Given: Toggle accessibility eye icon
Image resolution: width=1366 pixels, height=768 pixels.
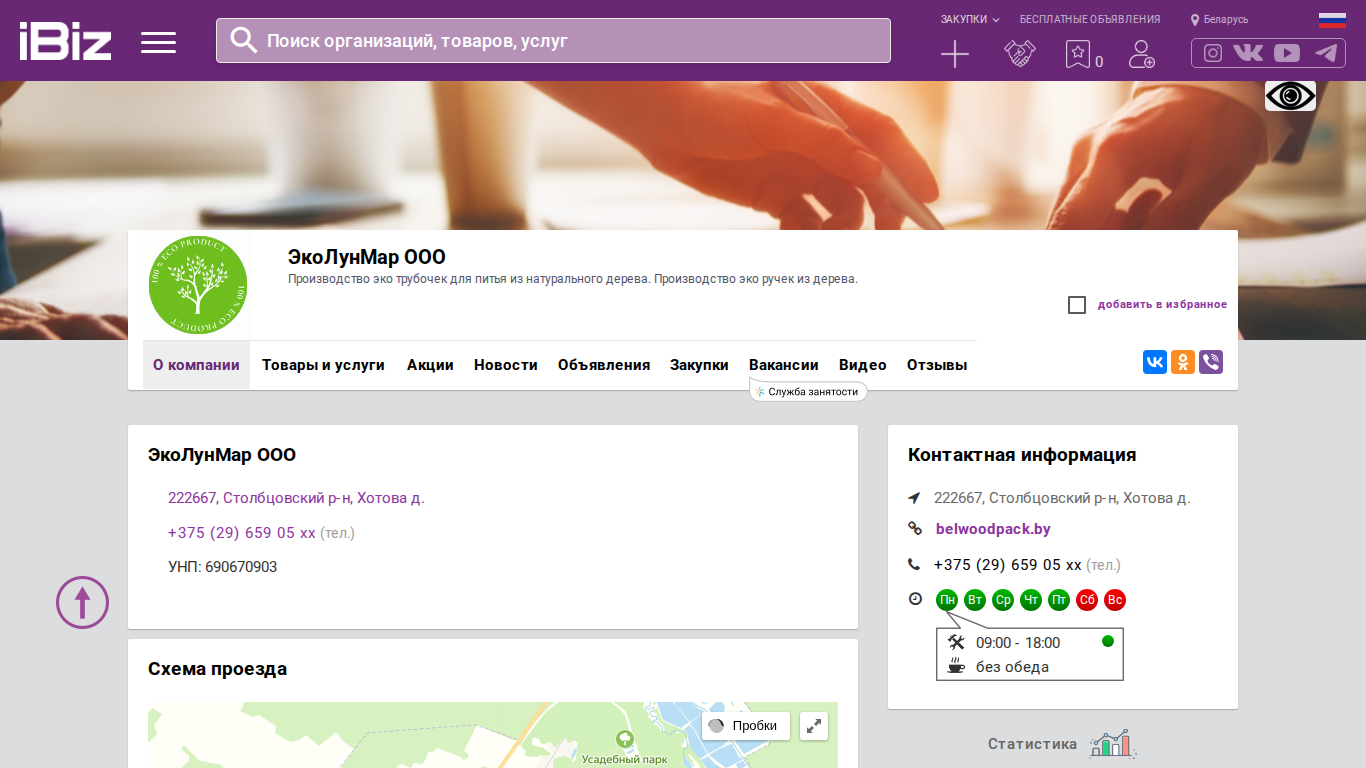Looking at the screenshot, I should click(x=1290, y=96).
